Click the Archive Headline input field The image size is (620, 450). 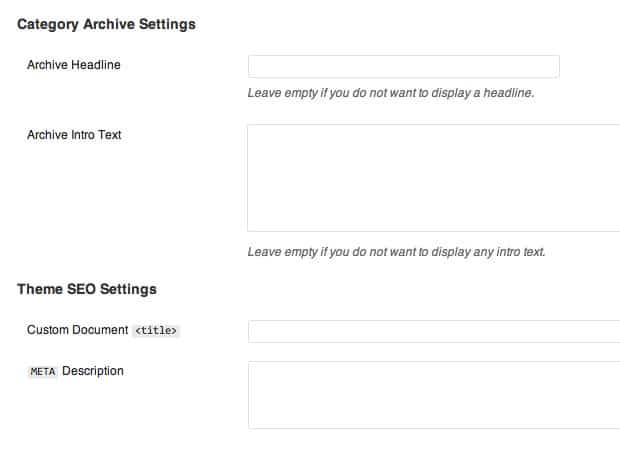point(404,66)
